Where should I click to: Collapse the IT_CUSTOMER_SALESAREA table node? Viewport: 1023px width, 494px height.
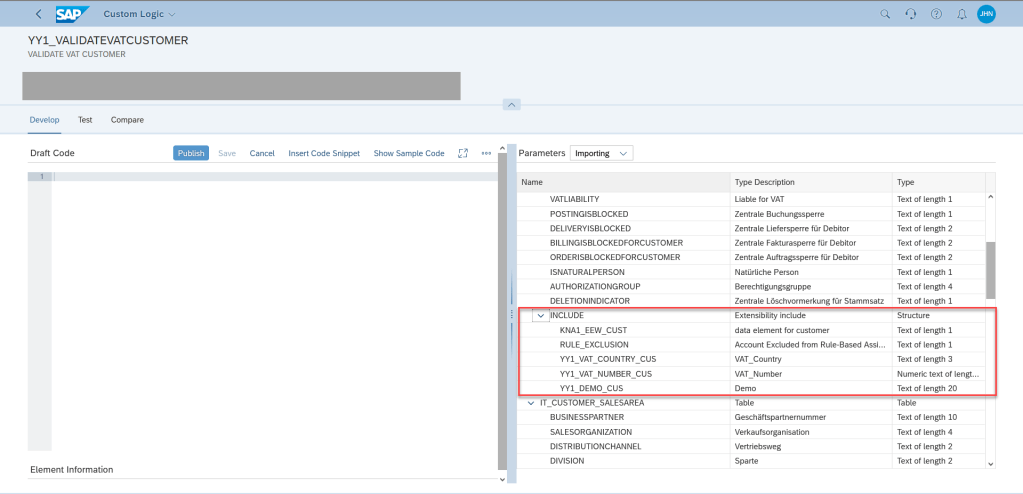pos(531,403)
